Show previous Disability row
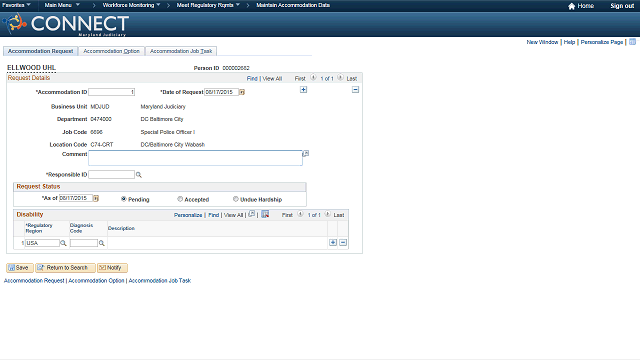The width and height of the screenshot is (640, 360). pyautogui.click(x=300, y=214)
